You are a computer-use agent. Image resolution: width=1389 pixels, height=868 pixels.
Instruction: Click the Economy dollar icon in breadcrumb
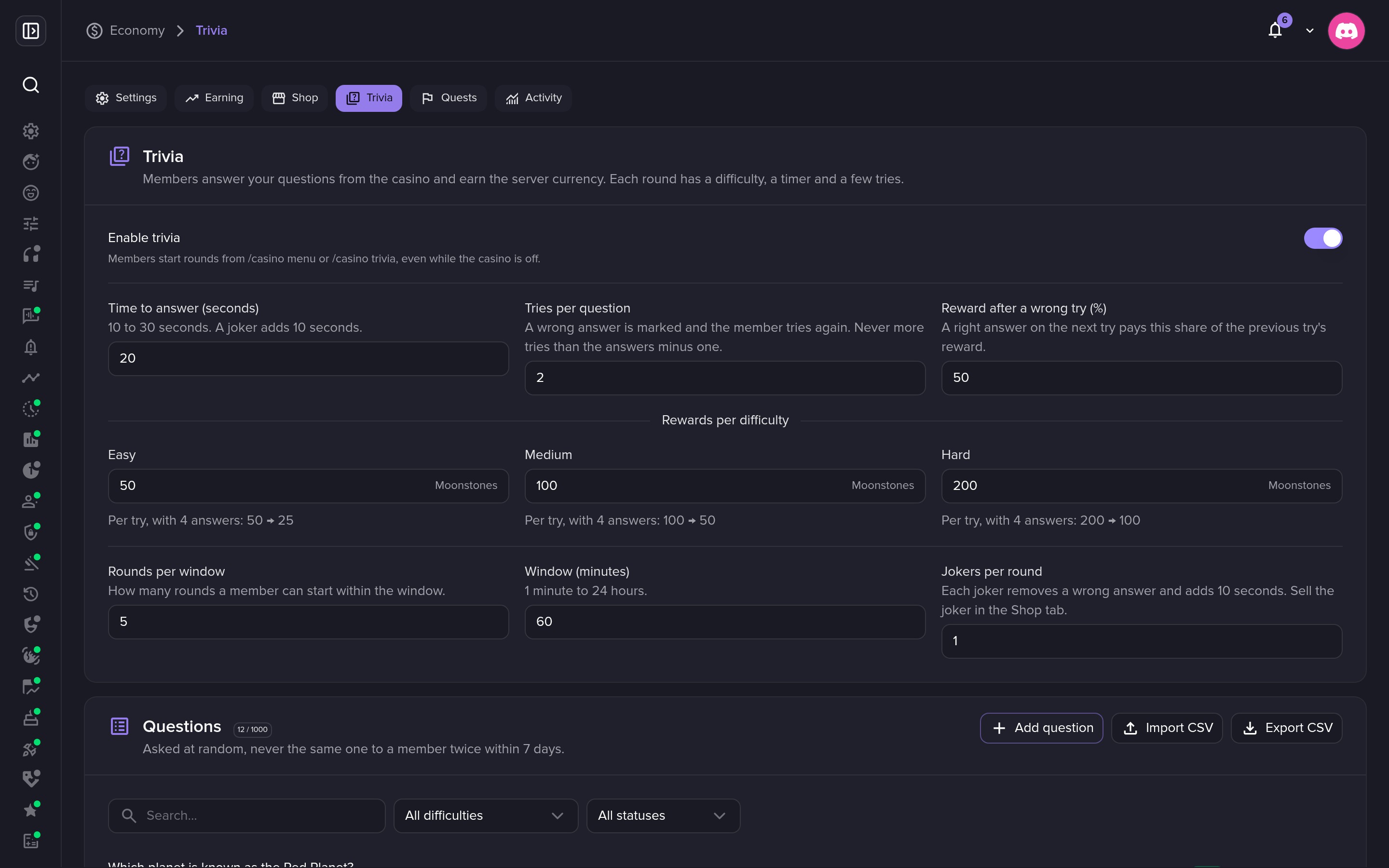coord(94,30)
